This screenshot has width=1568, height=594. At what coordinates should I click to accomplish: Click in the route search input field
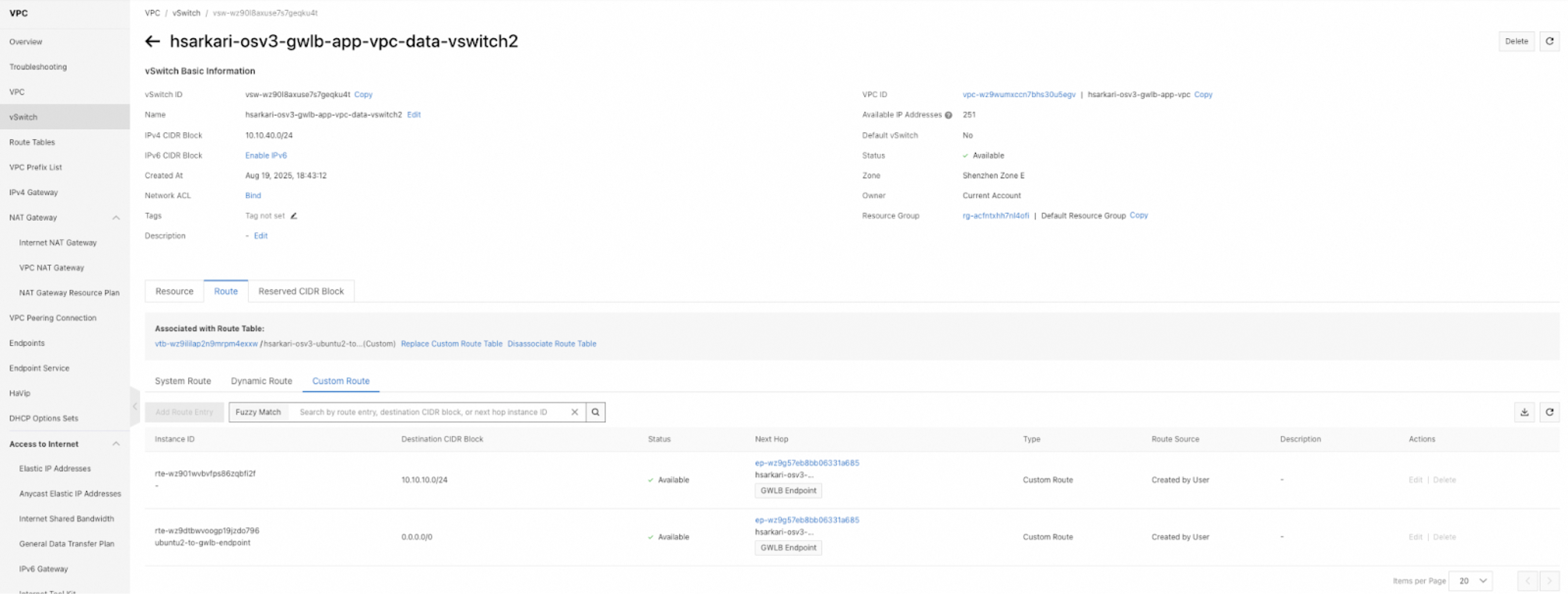(426, 412)
